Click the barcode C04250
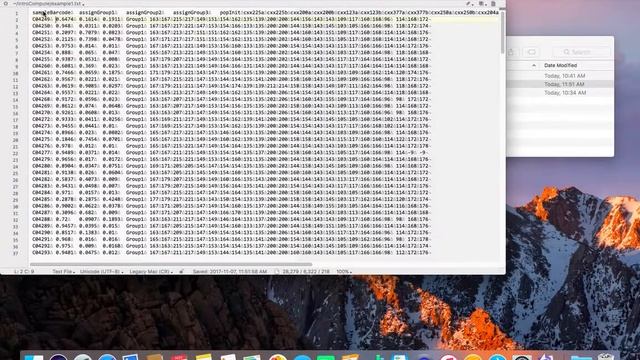 [x=42, y=26]
